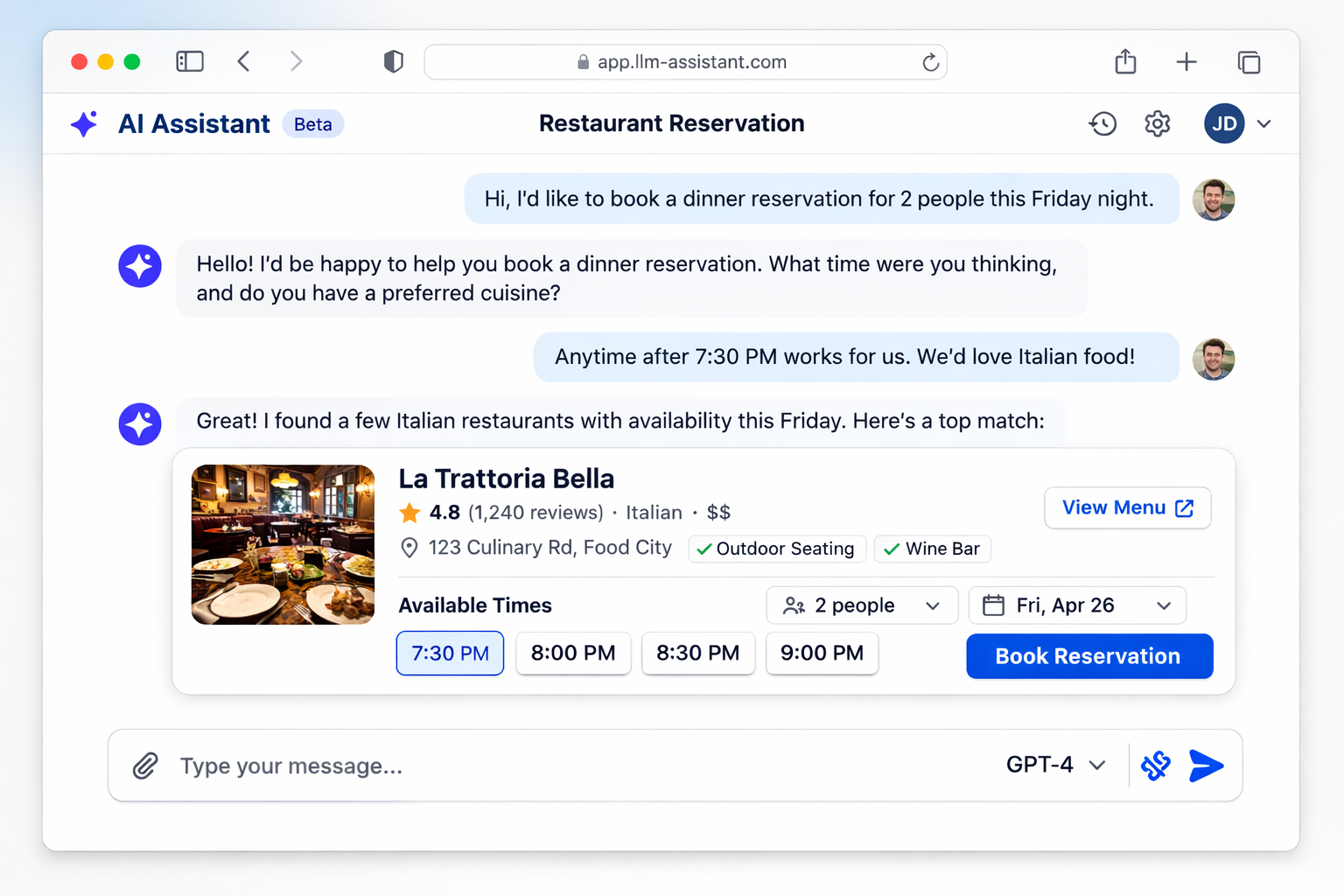Choose the 8:00 PM time slot
The height and width of the screenshot is (896, 1344).
click(573, 654)
